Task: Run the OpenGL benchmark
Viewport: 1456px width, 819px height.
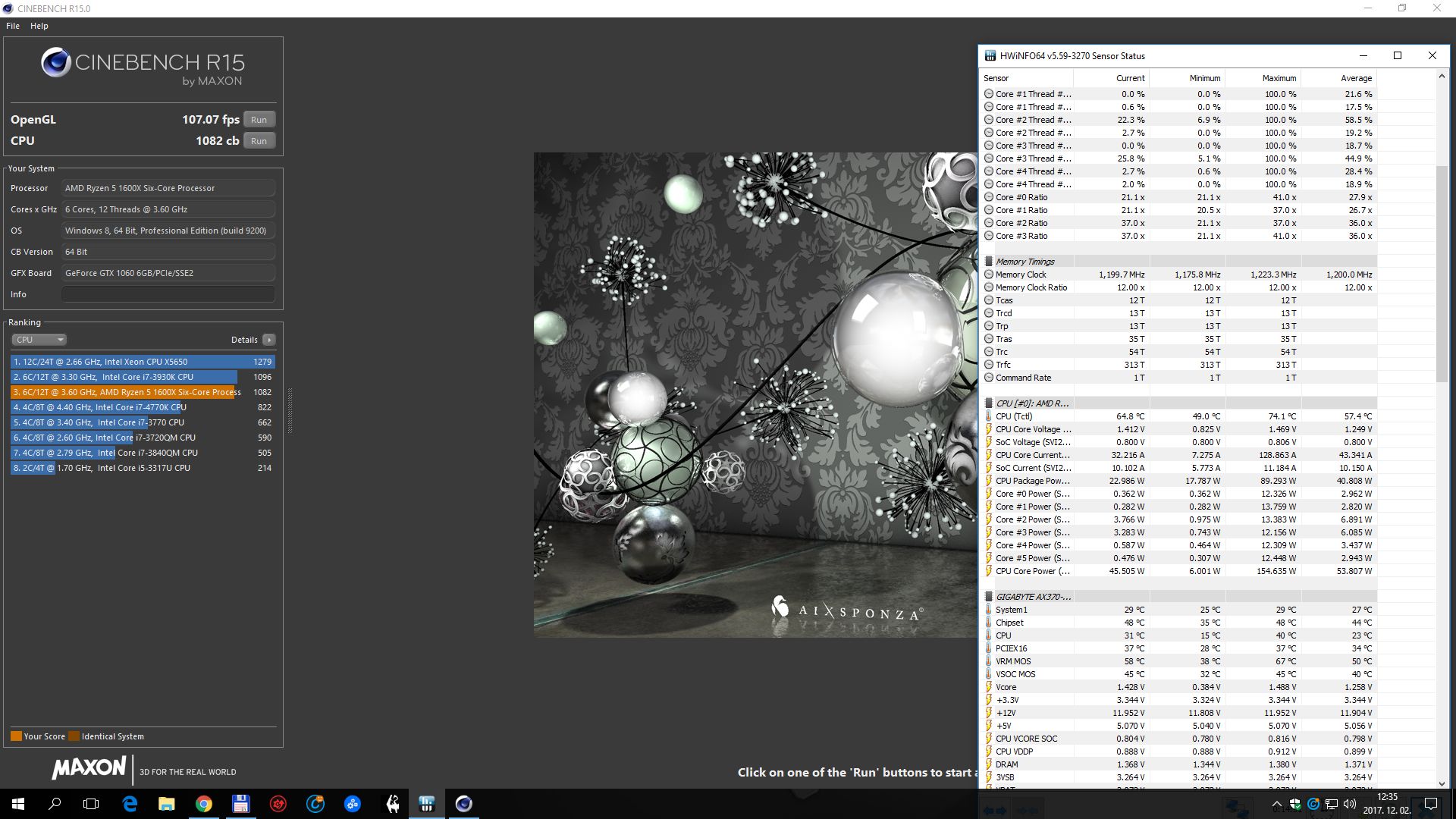Action: point(259,120)
